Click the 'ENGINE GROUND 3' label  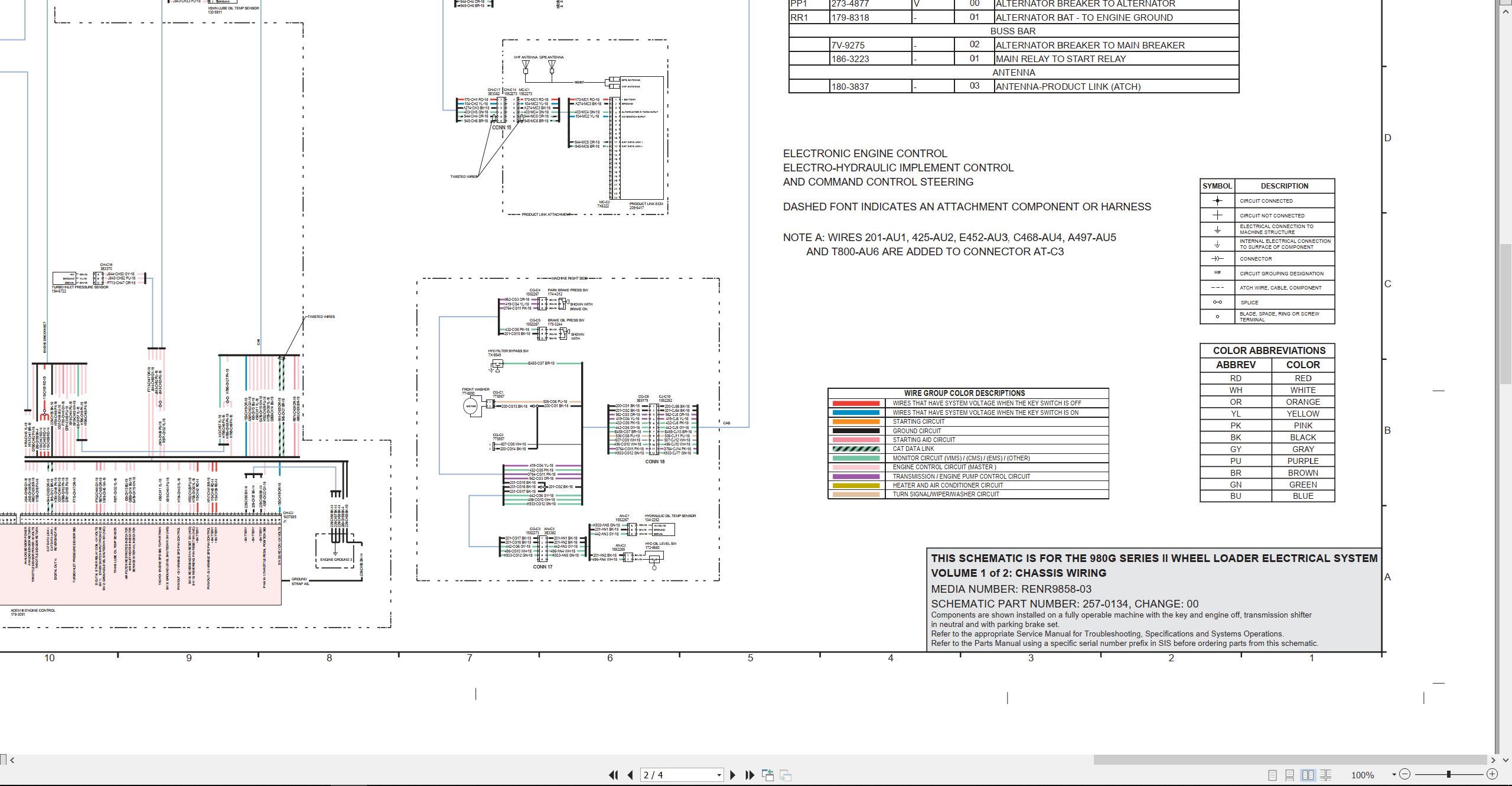(x=336, y=560)
